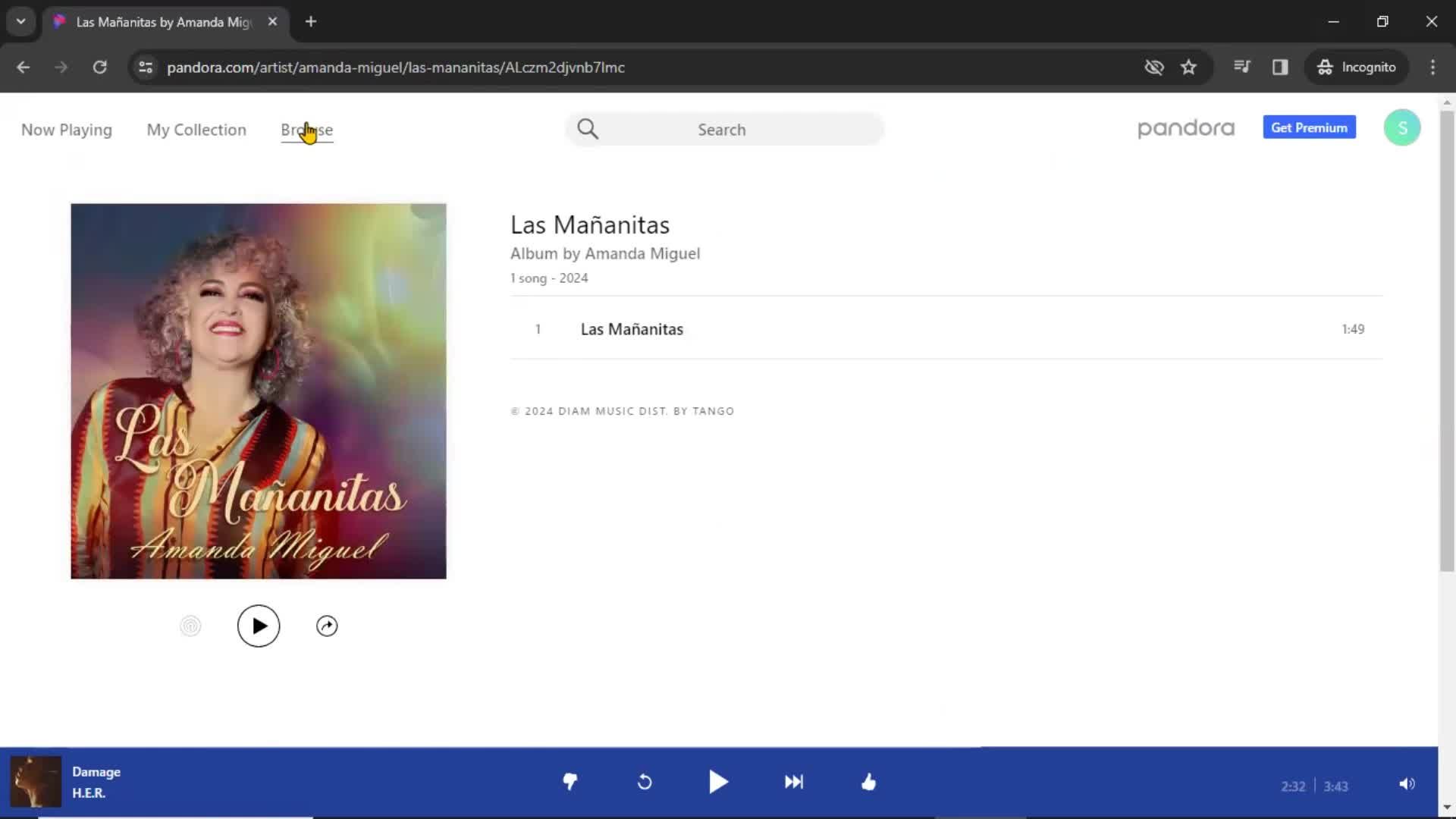Open the site information icon

pyautogui.click(x=145, y=67)
